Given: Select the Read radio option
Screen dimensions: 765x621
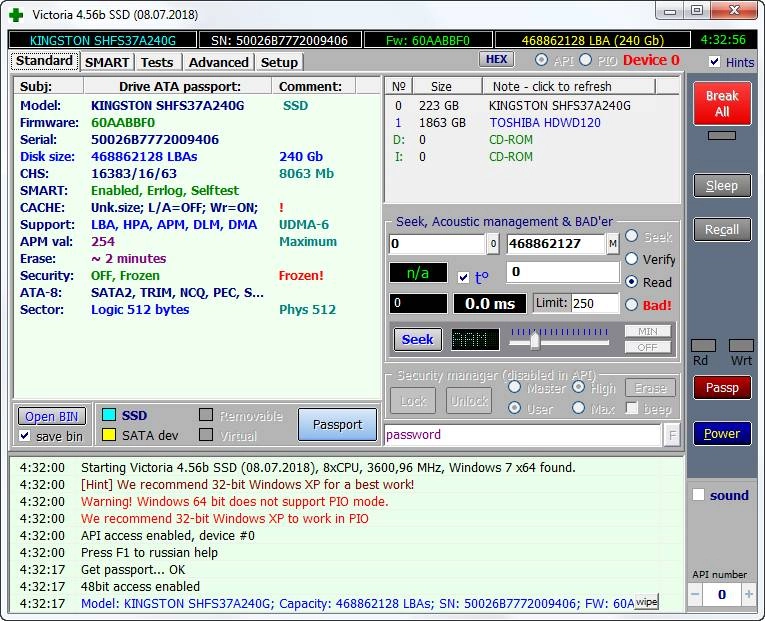Looking at the screenshot, I should pos(631,281).
